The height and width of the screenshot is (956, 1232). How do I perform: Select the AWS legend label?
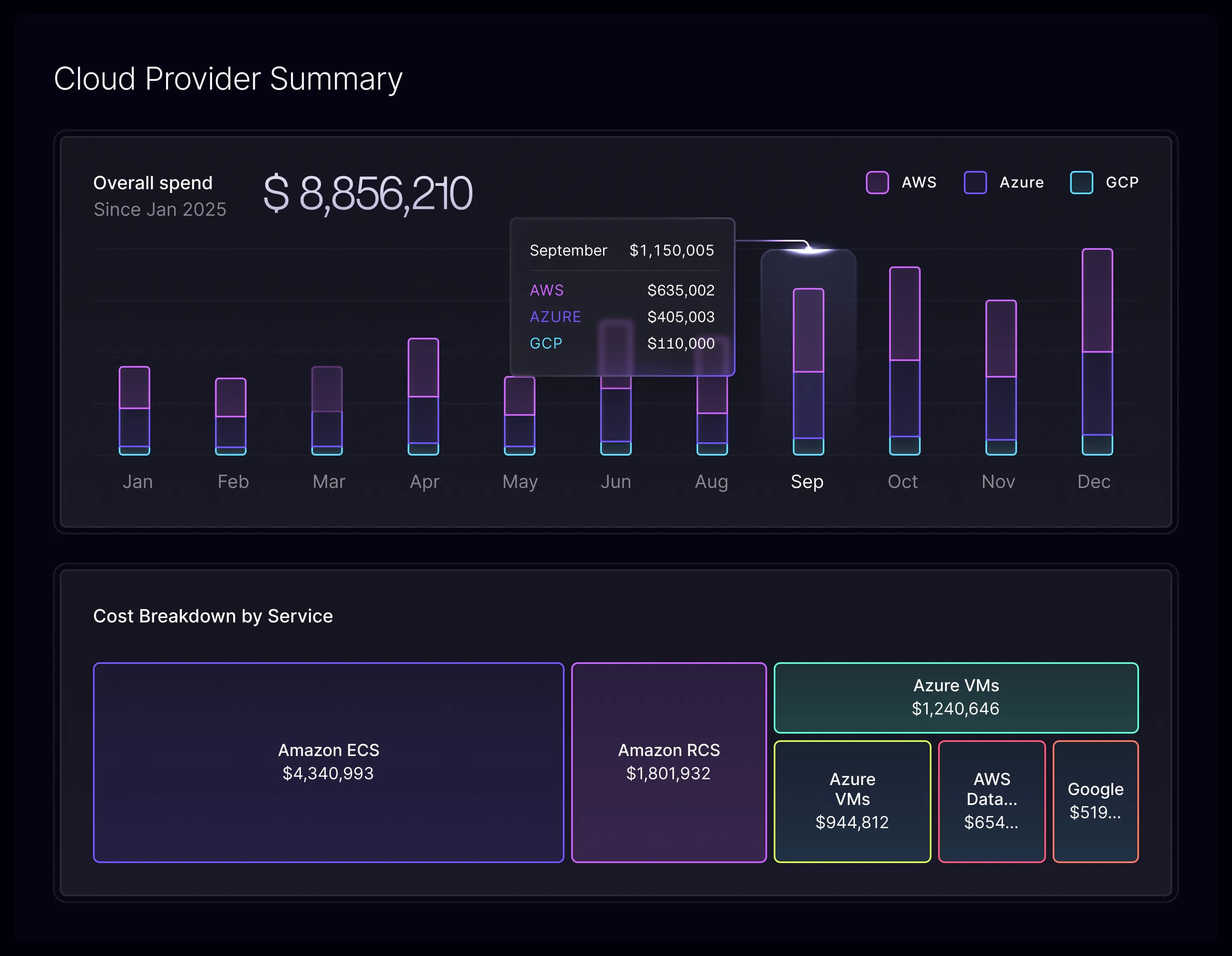[918, 182]
